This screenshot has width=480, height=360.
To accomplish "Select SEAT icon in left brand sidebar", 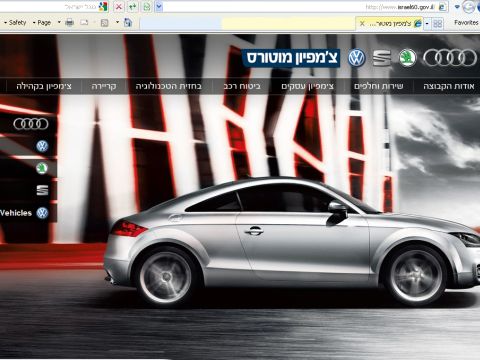I will (x=42, y=190).
